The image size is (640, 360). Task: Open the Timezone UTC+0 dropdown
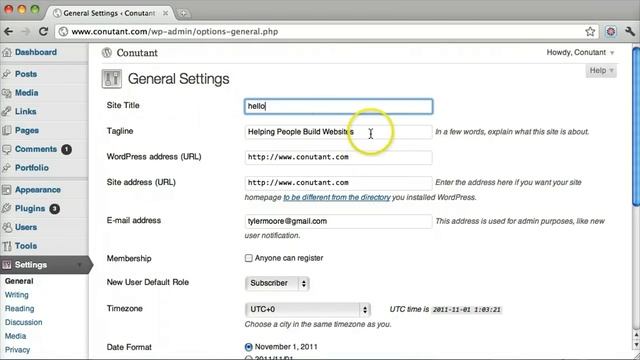307,309
